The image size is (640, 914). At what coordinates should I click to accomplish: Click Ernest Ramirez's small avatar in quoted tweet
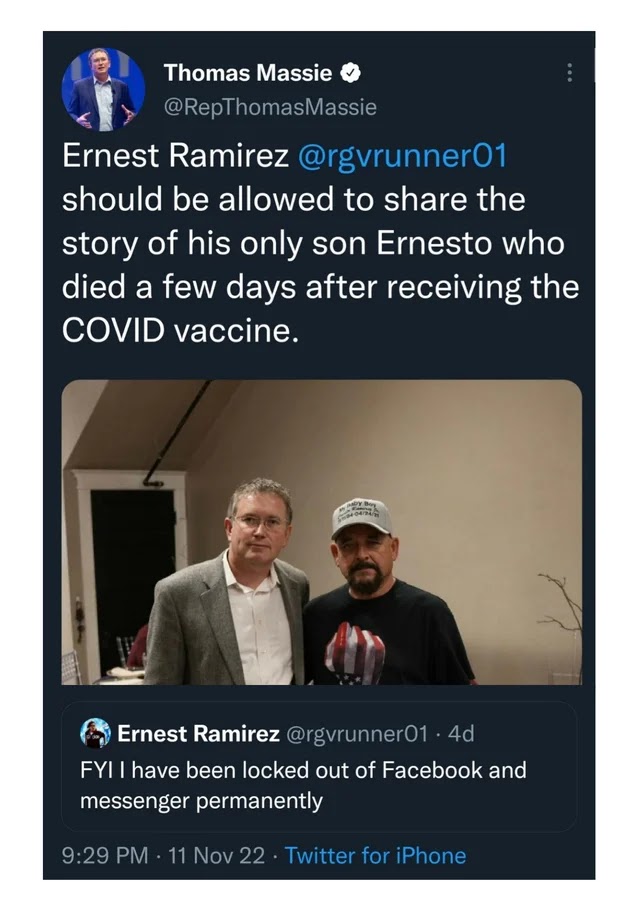coord(95,733)
